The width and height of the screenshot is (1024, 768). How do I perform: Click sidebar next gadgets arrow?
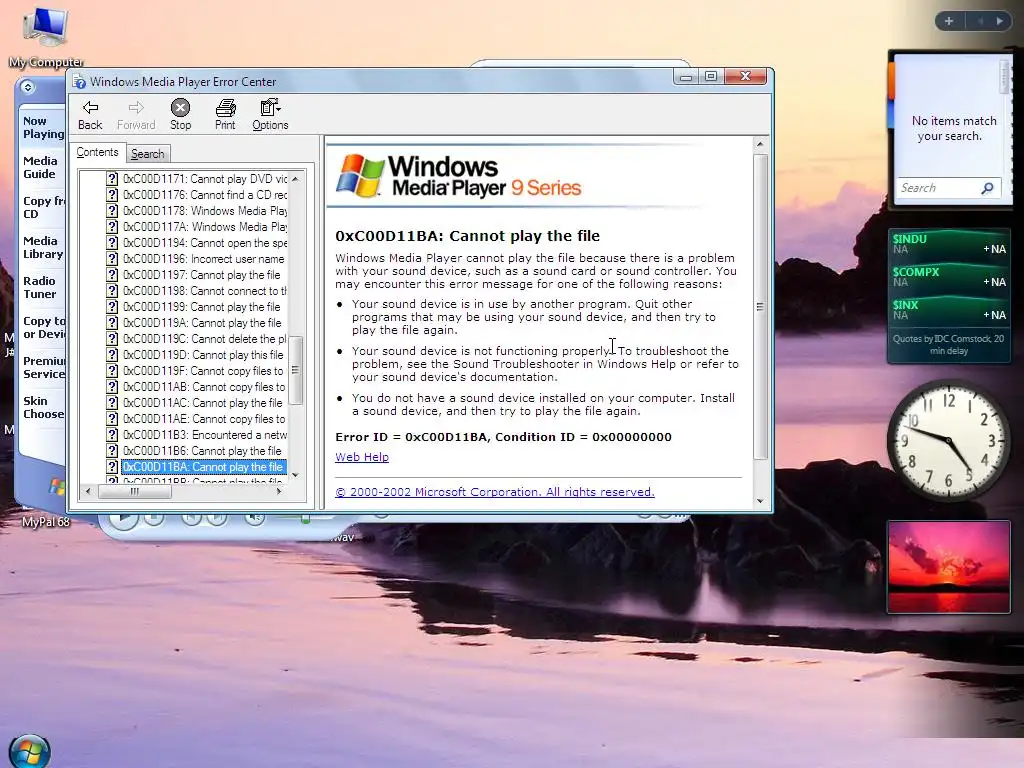click(999, 21)
